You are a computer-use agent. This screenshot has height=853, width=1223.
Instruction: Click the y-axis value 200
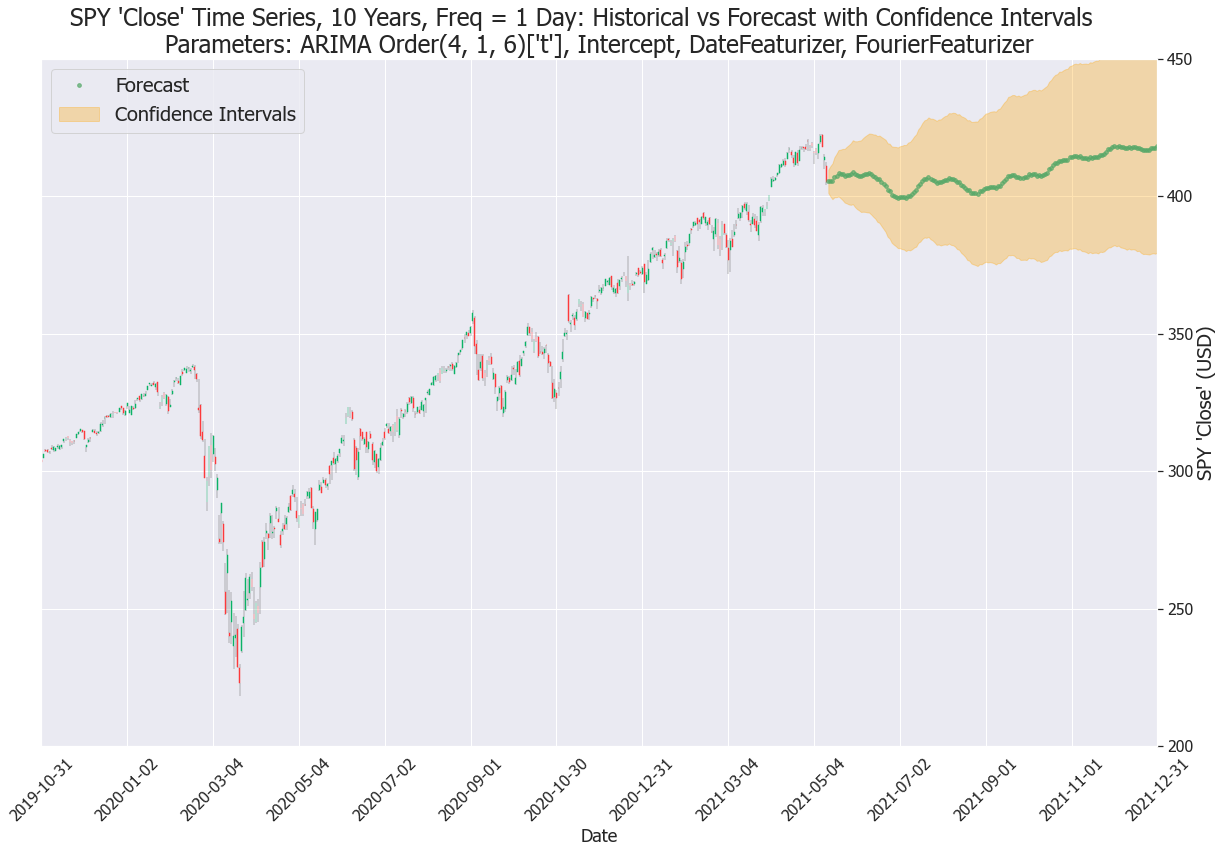click(x=1180, y=746)
